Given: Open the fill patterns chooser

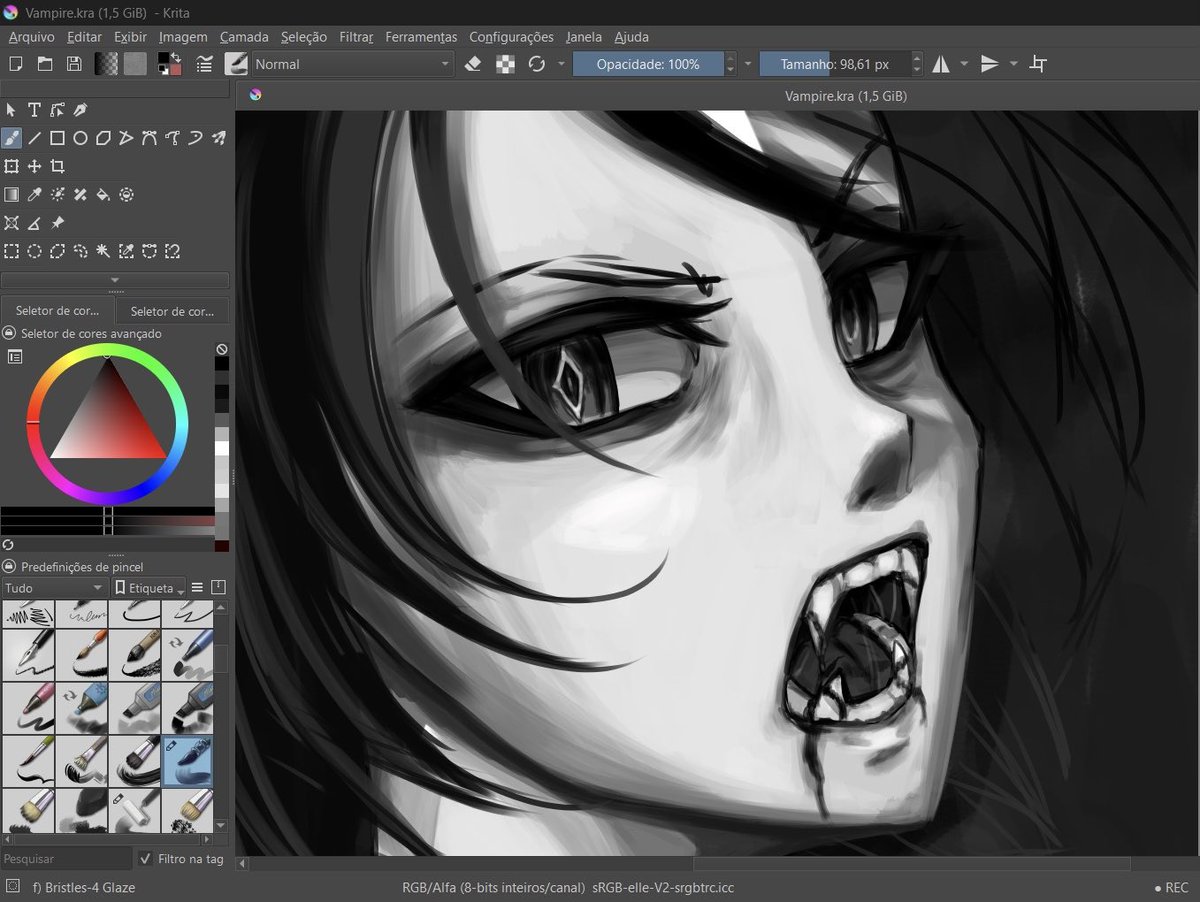Looking at the screenshot, I should point(135,64).
